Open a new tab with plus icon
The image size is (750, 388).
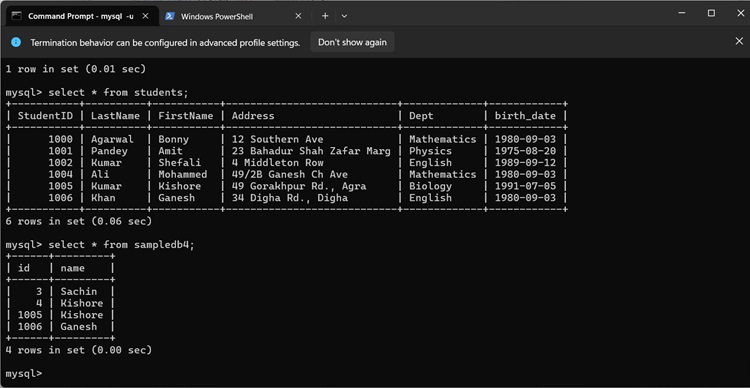[x=325, y=16]
